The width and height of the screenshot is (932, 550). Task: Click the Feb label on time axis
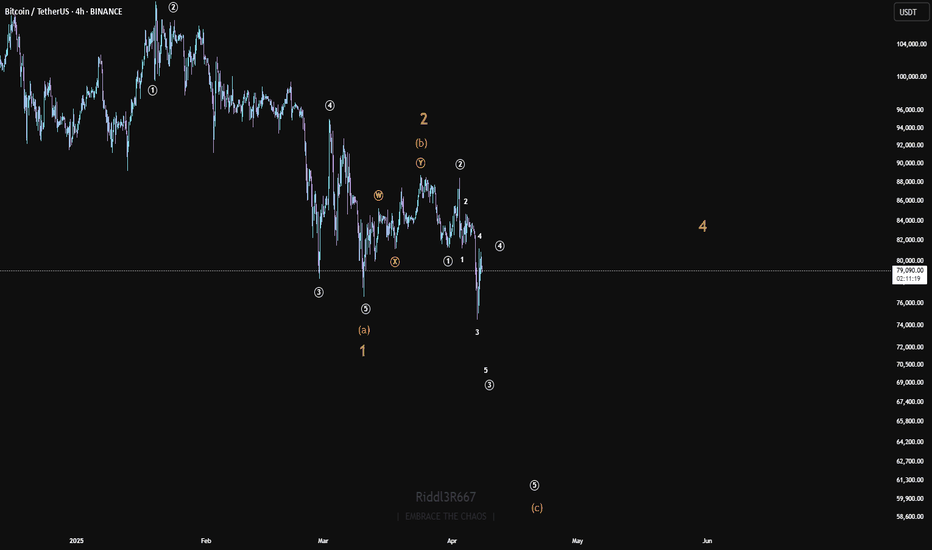pos(206,541)
